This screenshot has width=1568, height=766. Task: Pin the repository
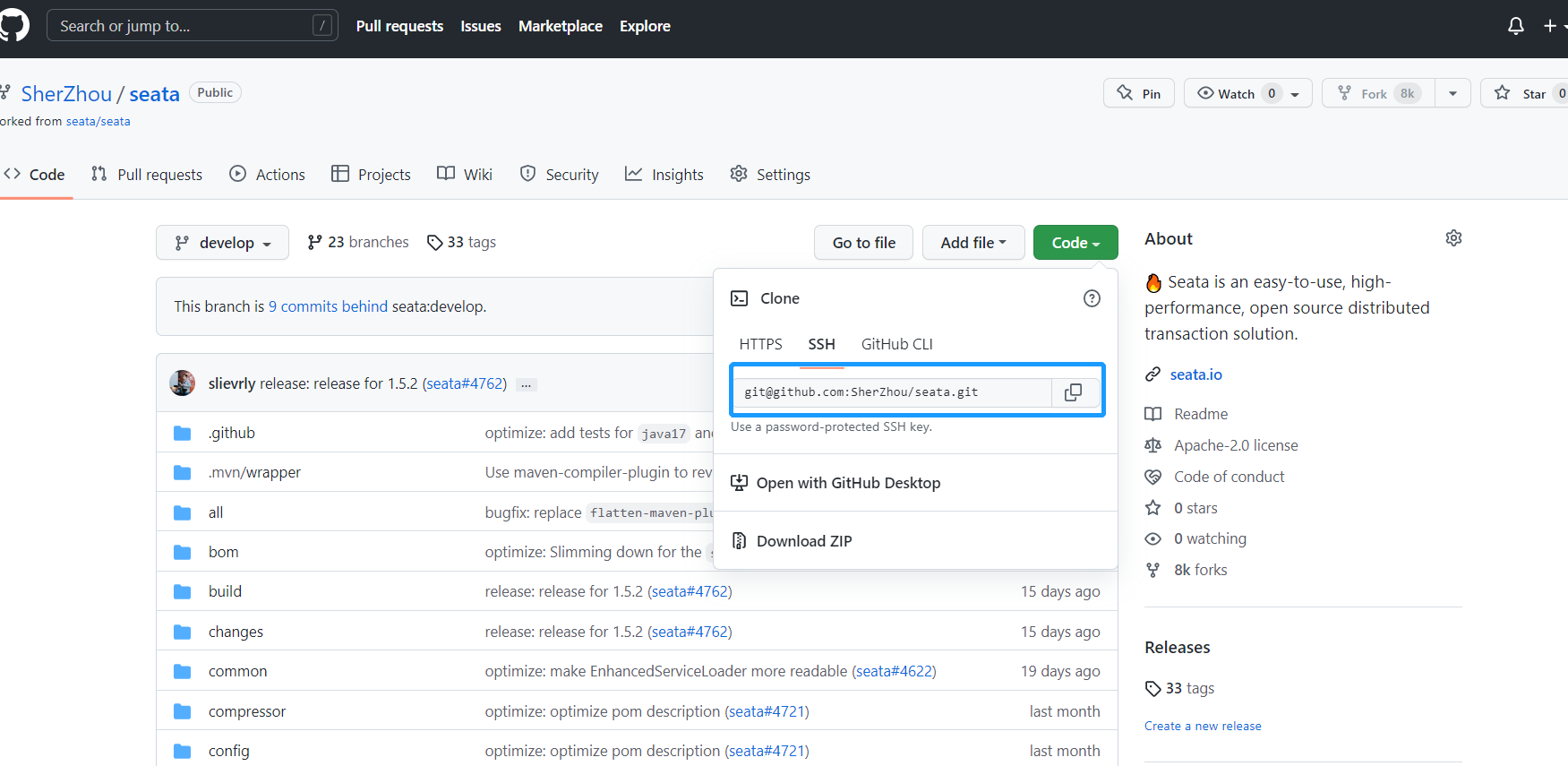pos(1138,93)
